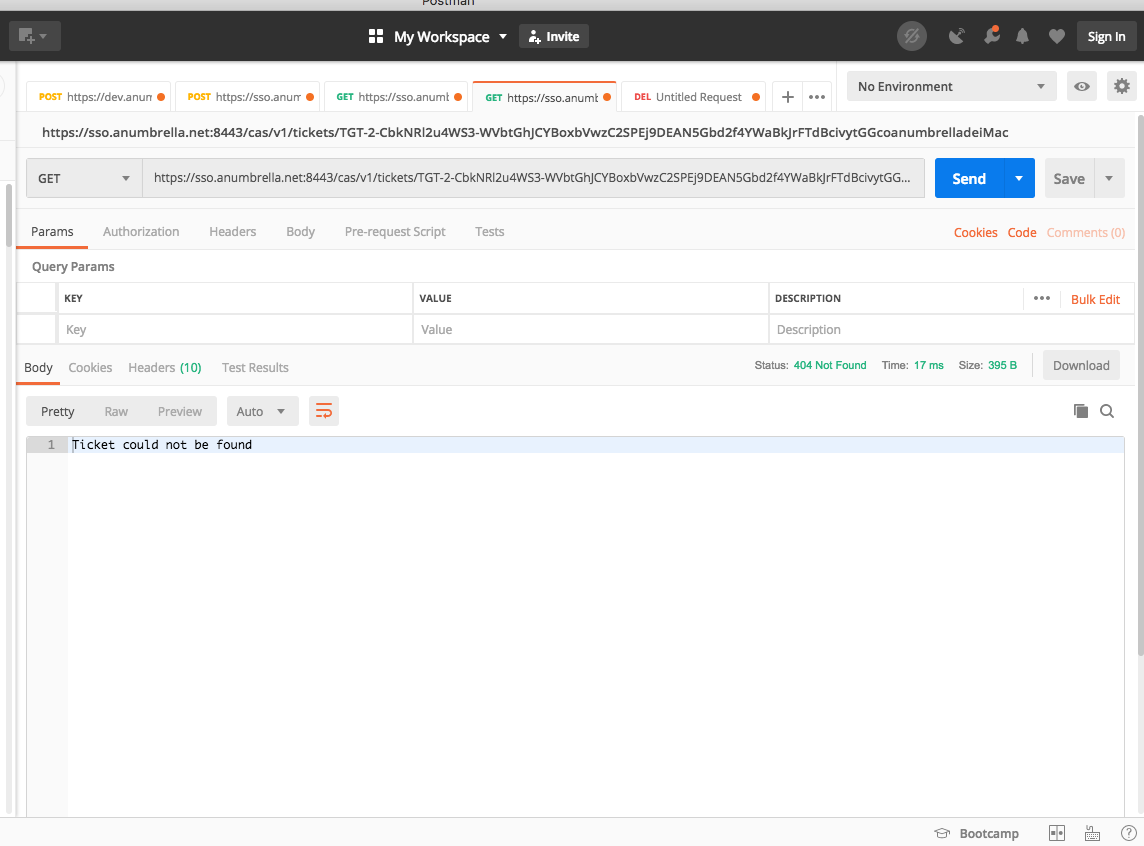Open the environment quick look eye icon
Viewport: 1144px width, 846px height.
[1081, 86]
